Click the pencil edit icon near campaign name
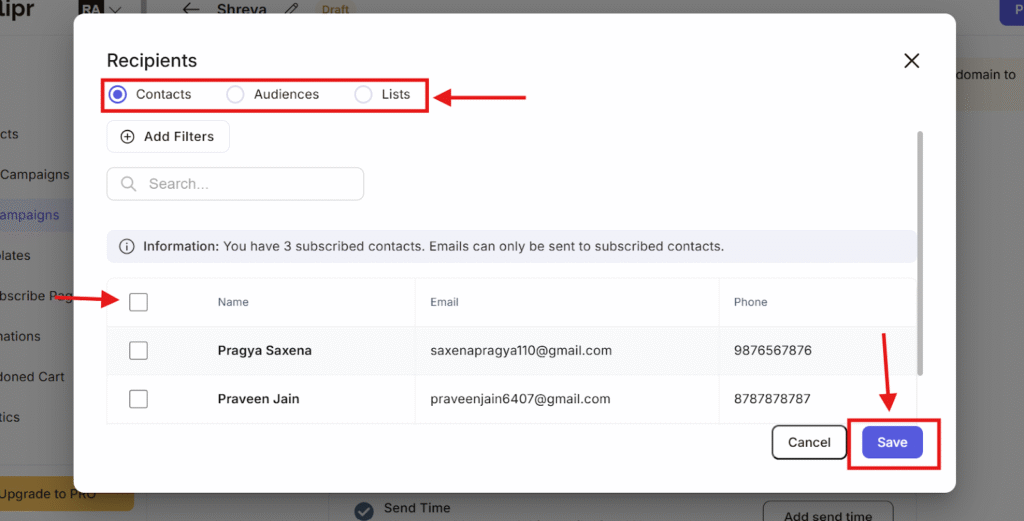Screen dimensions: 1024x521 (291, 9)
